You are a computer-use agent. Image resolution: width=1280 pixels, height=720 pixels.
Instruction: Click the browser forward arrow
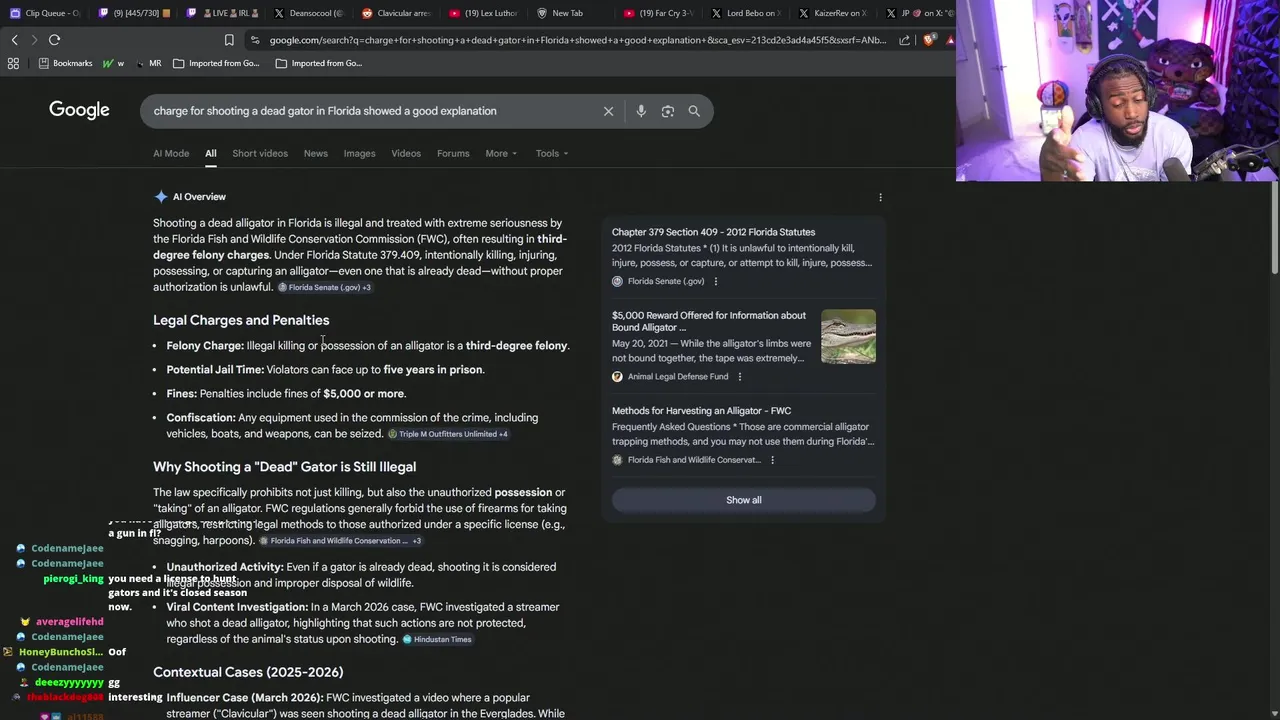tap(34, 40)
